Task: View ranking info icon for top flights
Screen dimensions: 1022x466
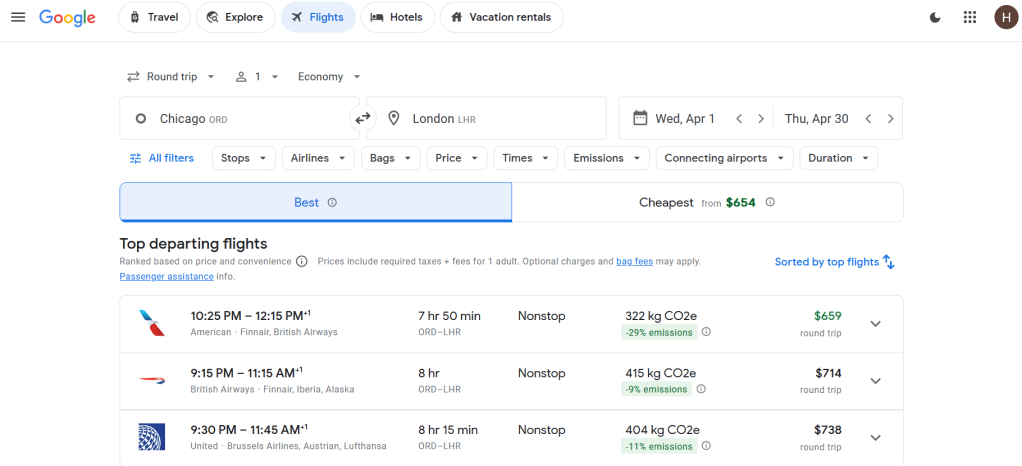Action: (302, 261)
